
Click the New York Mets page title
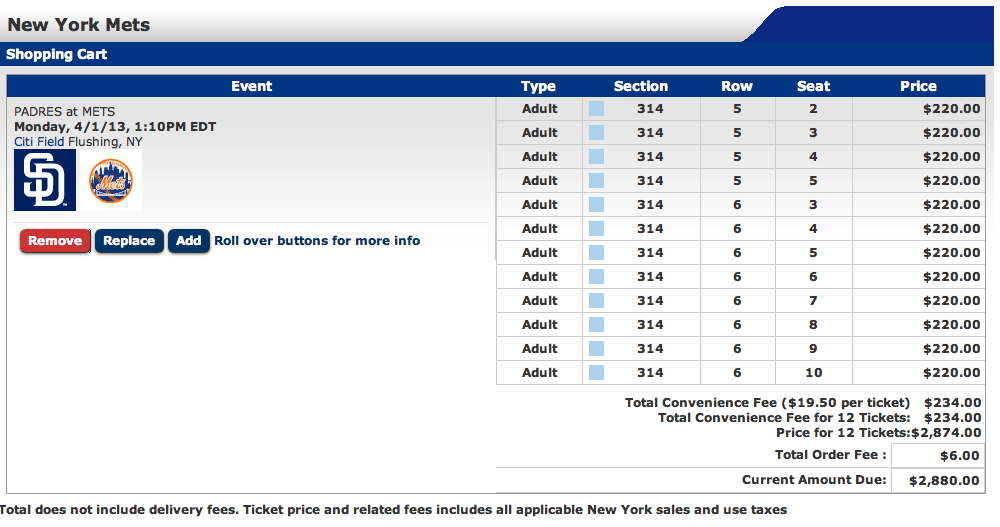pyautogui.click(x=78, y=25)
